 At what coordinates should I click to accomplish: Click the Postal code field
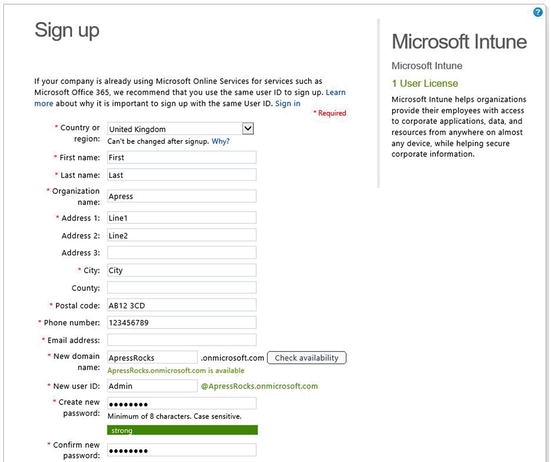[x=182, y=305]
